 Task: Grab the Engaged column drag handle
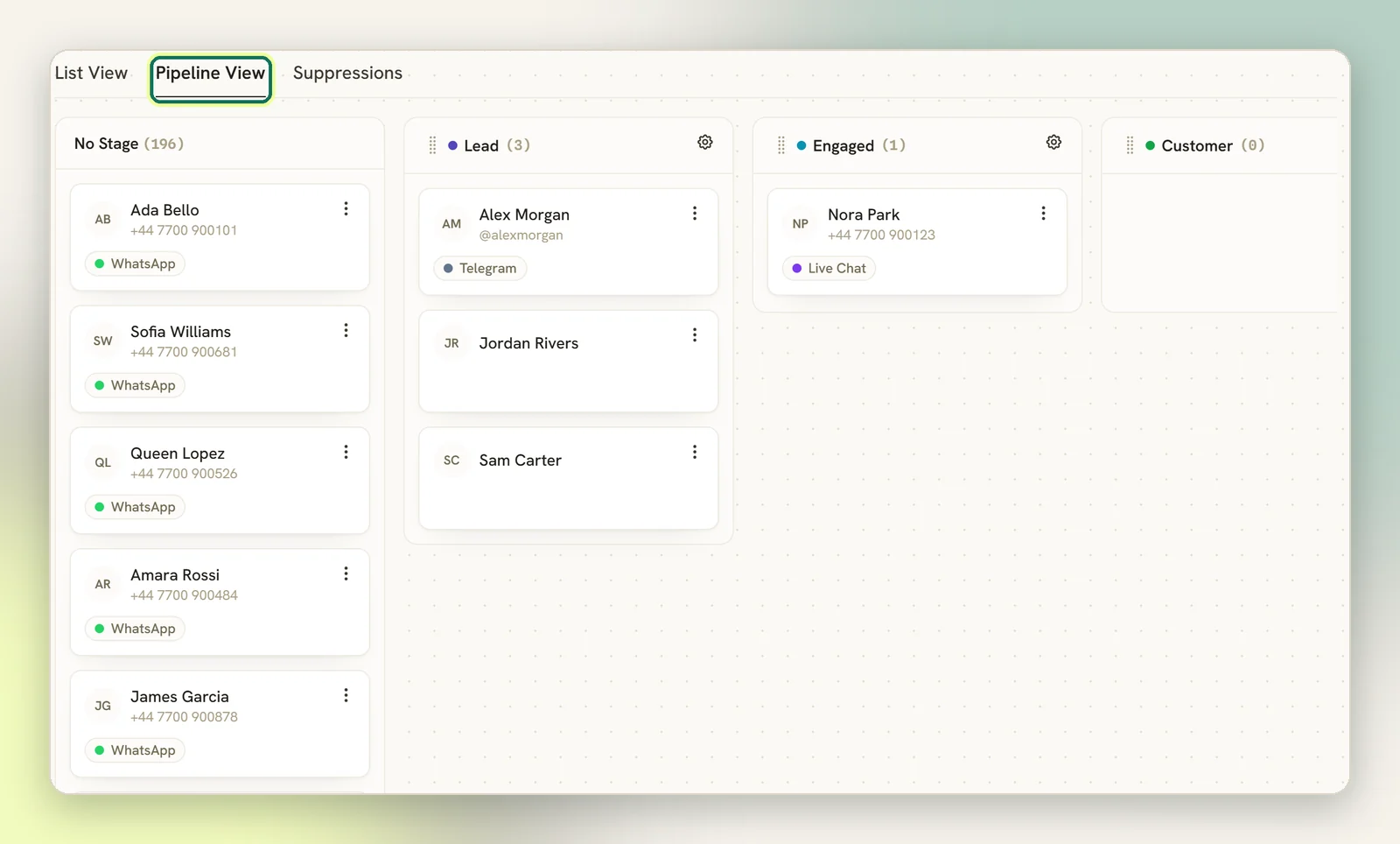point(781,145)
